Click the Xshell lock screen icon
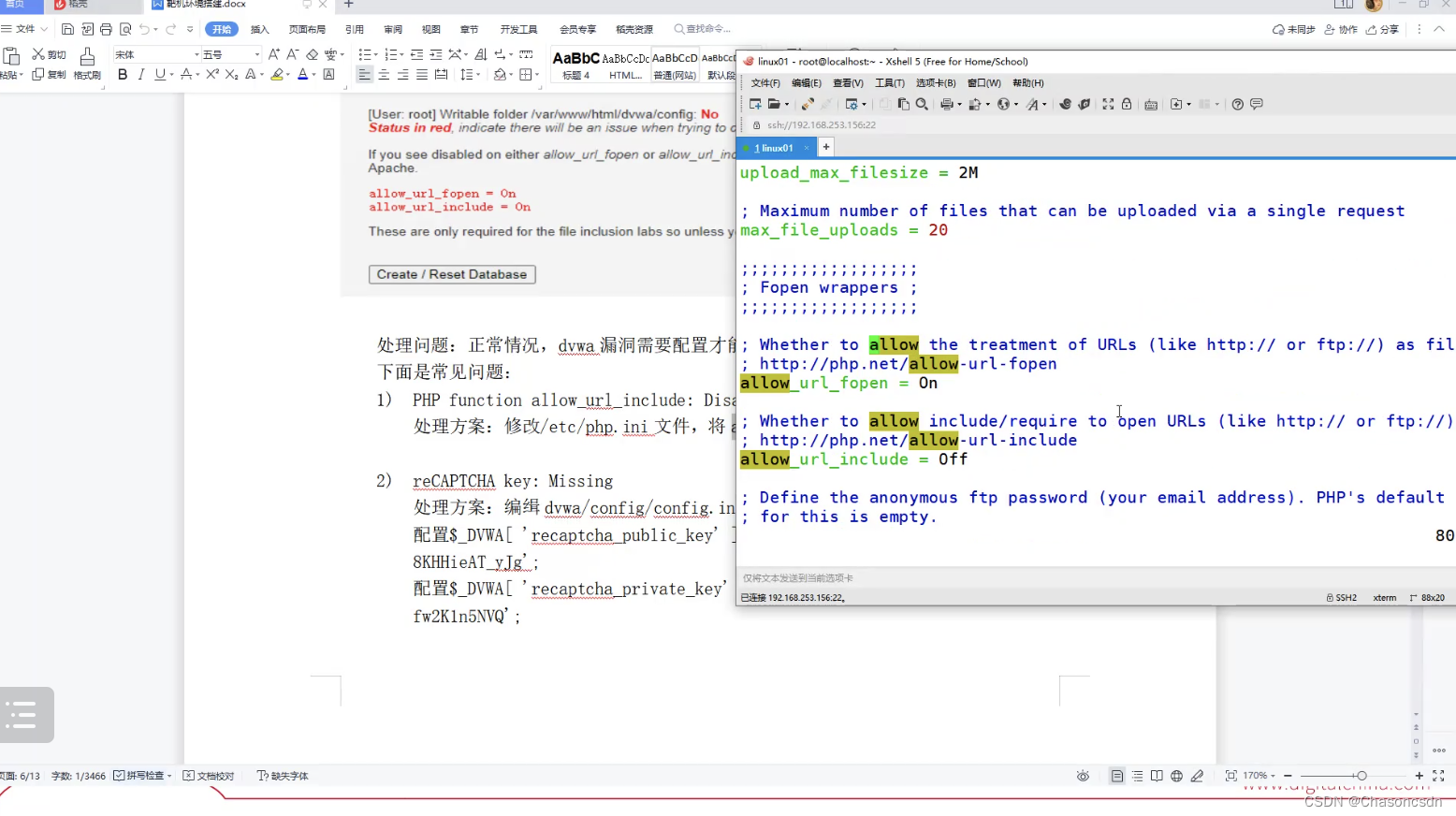Image resolution: width=1456 pixels, height=816 pixels. click(x=1127, y=104)
